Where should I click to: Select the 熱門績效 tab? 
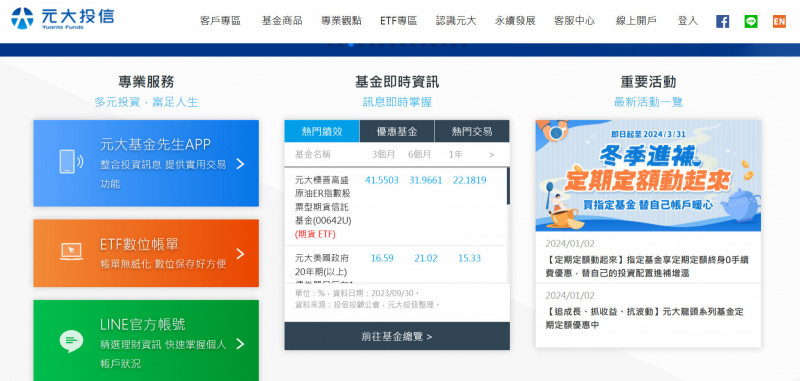click(x=322, y=131)
